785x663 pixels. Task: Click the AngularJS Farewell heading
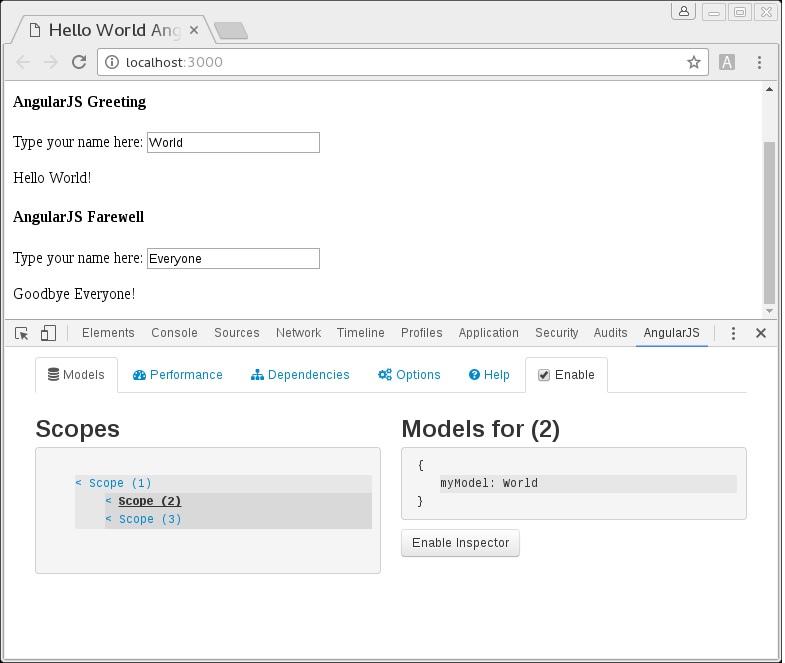tap(79, 217)
